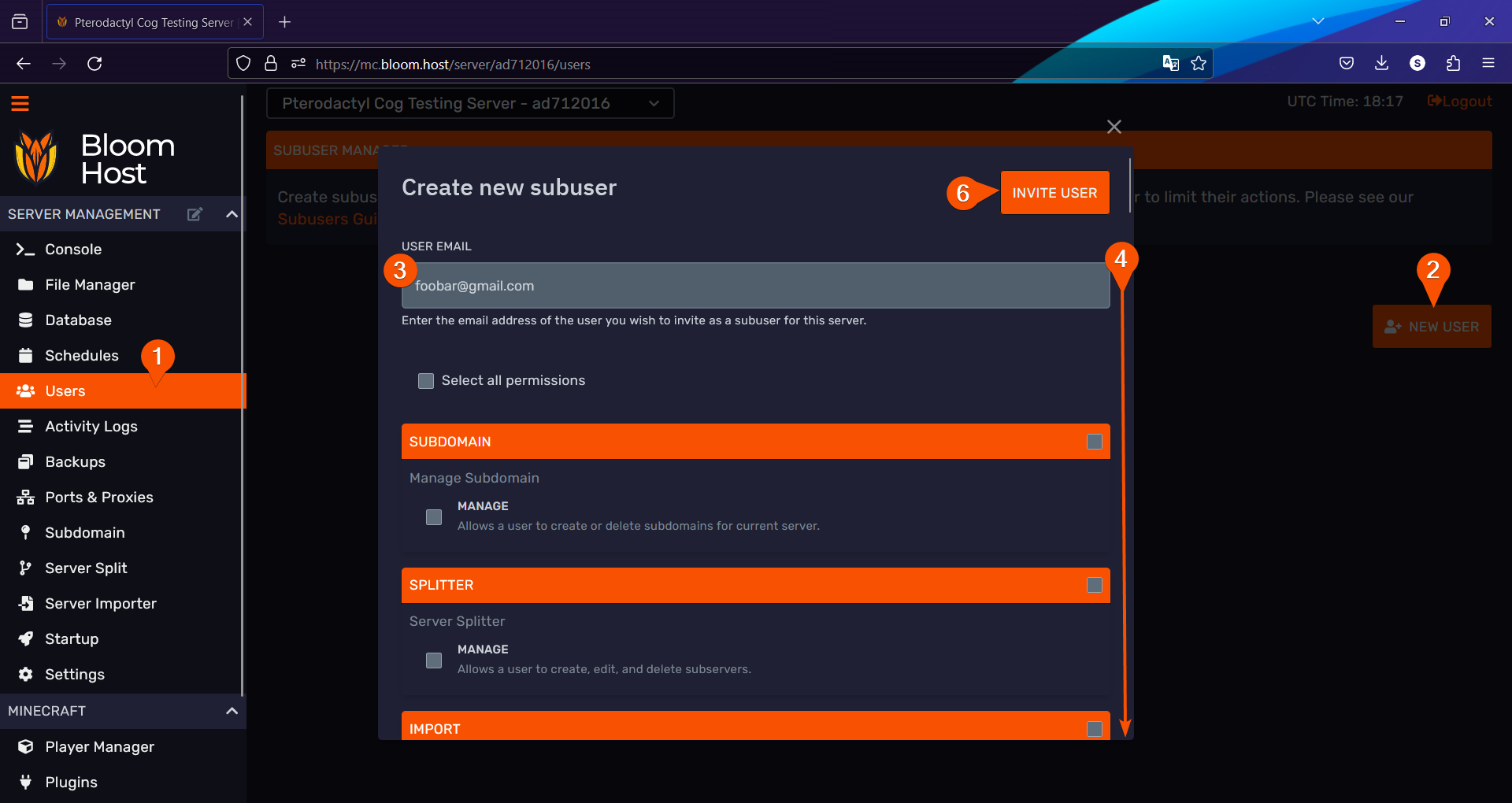Enable Server Splitter MANAGE permission
1512x803 pixels.
434,661
